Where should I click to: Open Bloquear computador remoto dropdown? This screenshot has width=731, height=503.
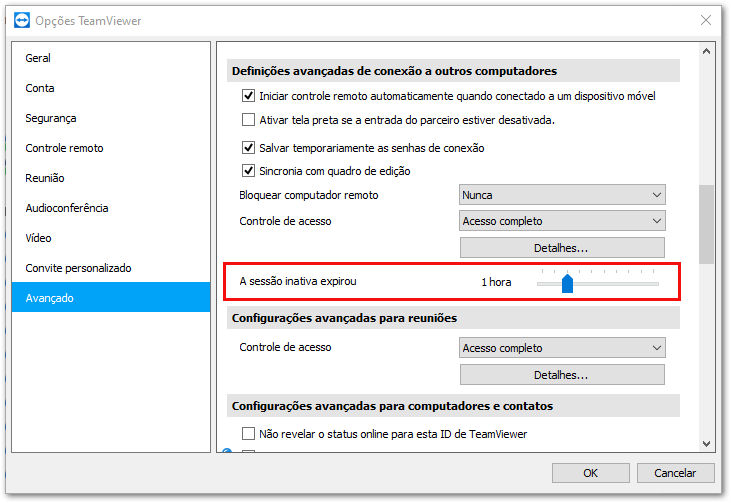[562, 195]
